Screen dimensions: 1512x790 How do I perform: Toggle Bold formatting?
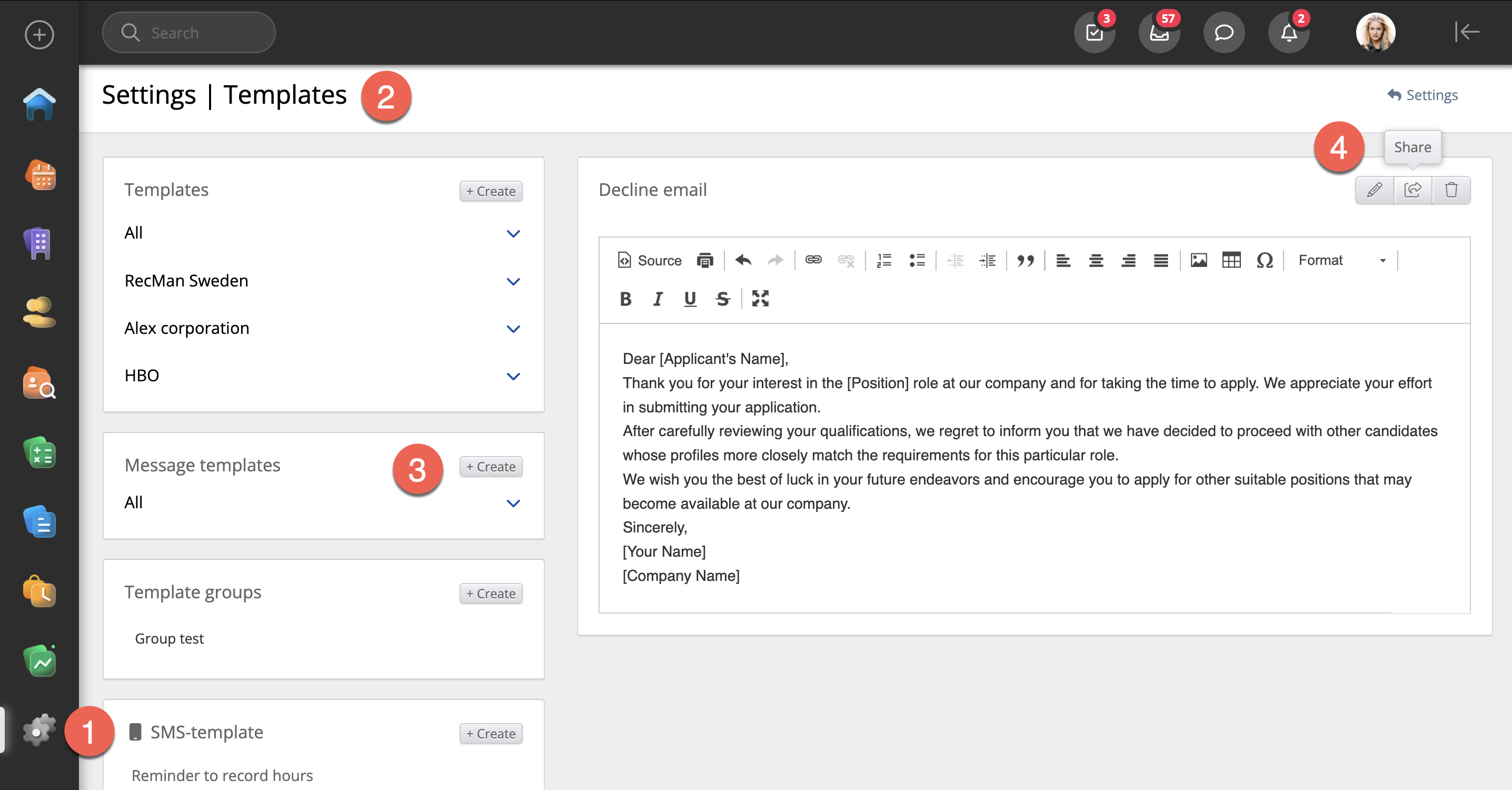click(625, 299)
